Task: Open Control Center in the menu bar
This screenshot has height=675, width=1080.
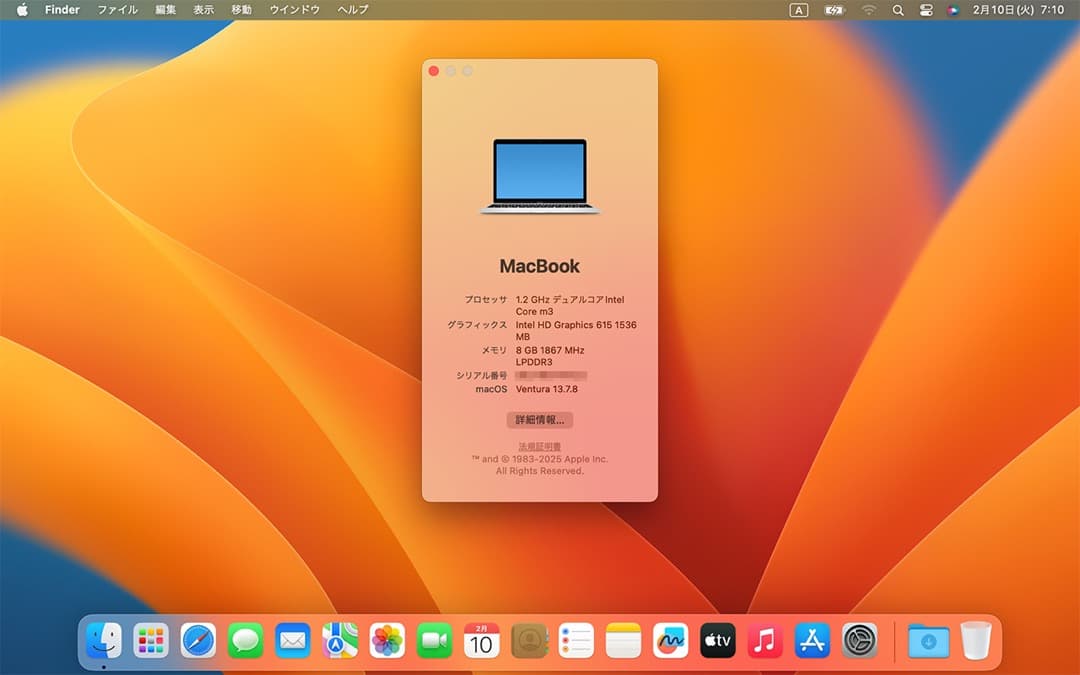Action: coord(926,10)
